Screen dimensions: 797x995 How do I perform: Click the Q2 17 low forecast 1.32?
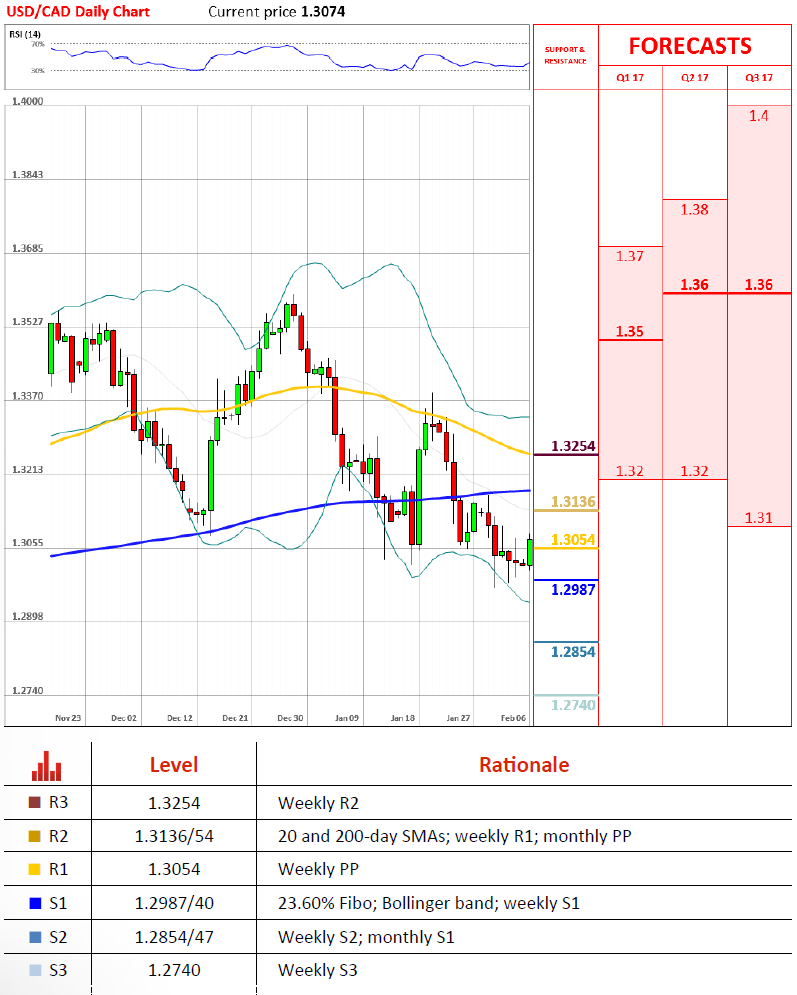(x=695, y=471)
